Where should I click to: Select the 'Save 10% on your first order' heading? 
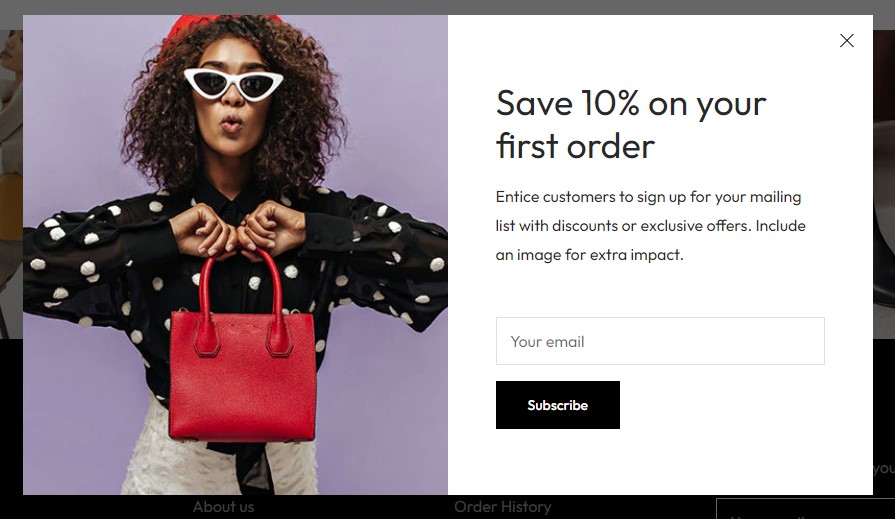[631, 124]
